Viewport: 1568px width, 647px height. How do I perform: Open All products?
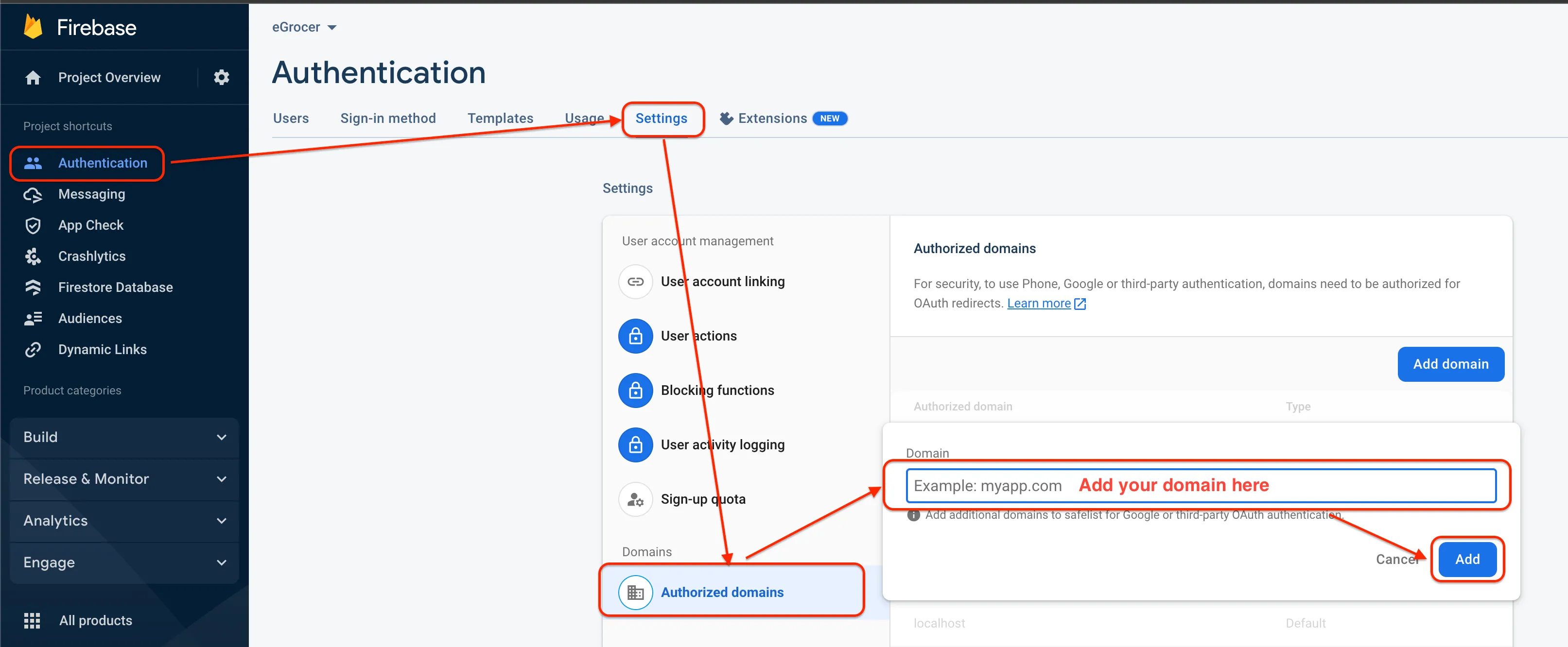[96, 620]
